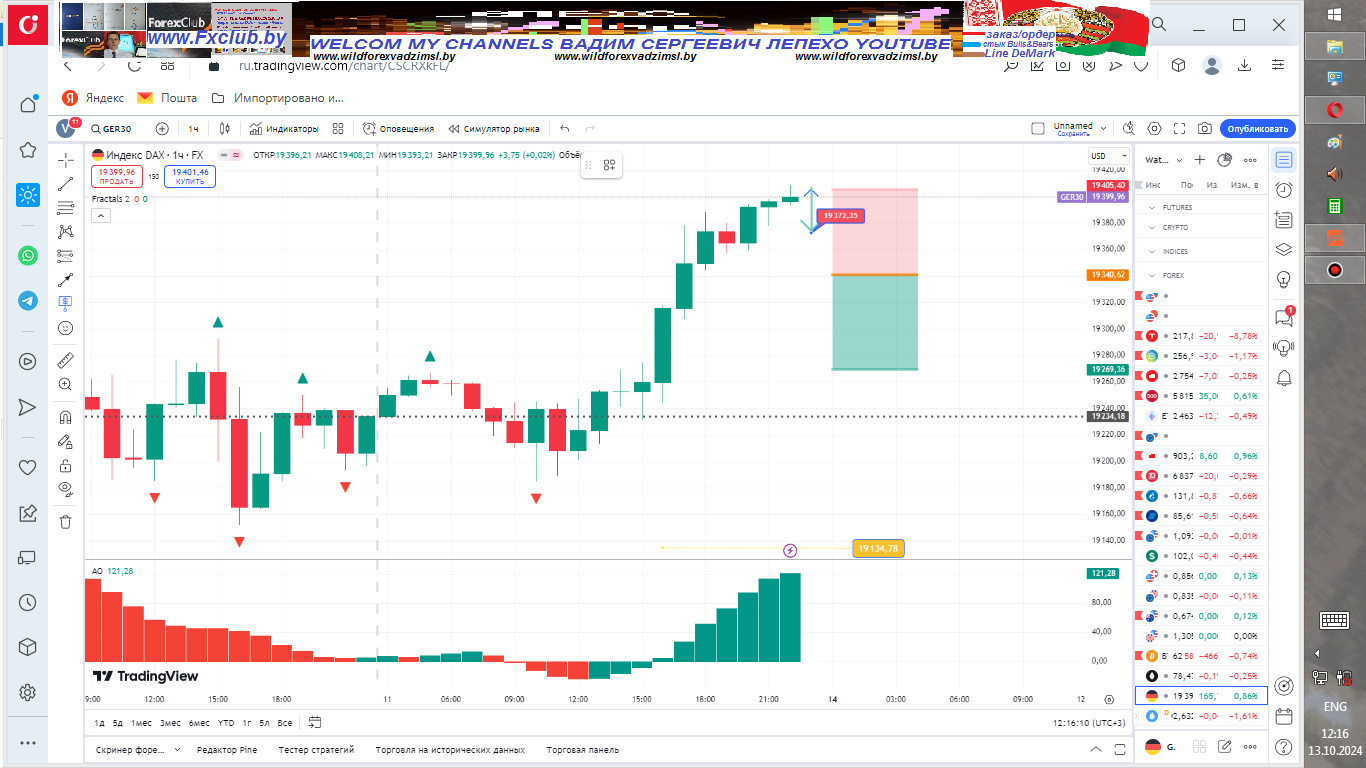Open the indicator templates grid
The height and width of the screenshot is (768, 1366).
tap(338, 129)
